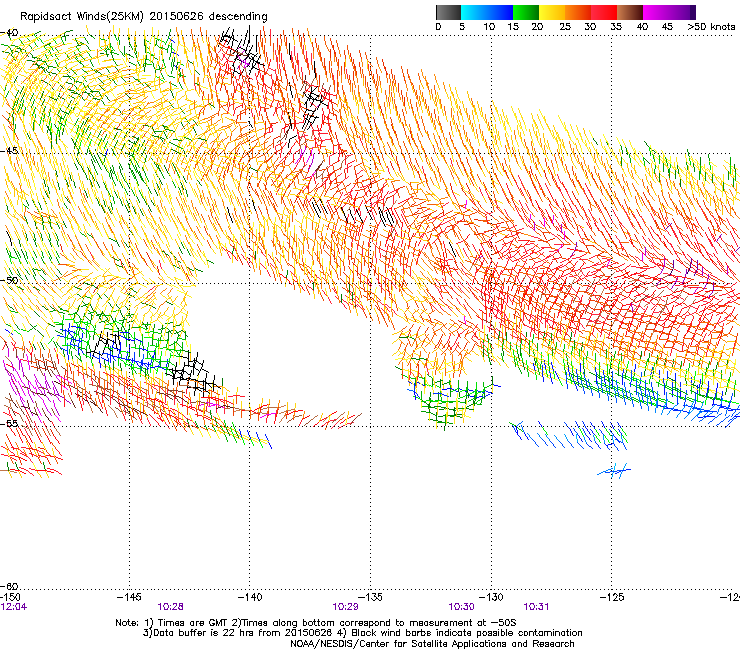The width and height of the screenshot is (740, 650).
Task: Click the -60 latitude axis label
Action: pyautogui.click(x=9, y=586)
